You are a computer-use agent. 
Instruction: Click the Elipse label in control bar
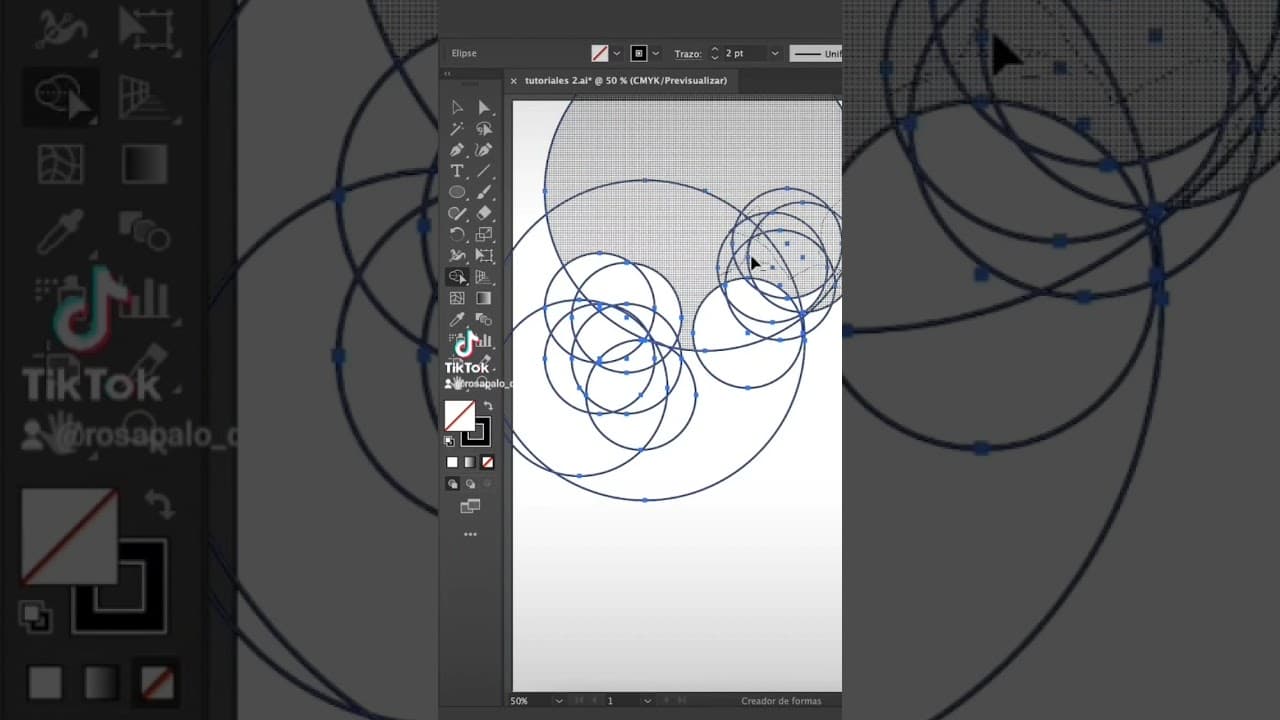(464, 53)
